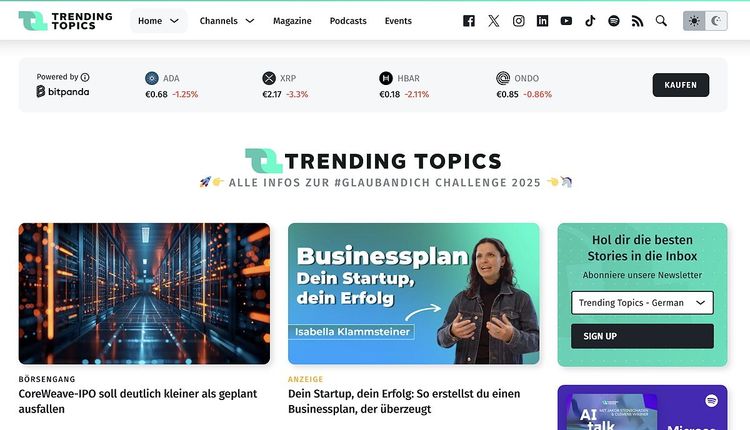
Task: Click the info icon next to Powered by
Action: [85, 77]
